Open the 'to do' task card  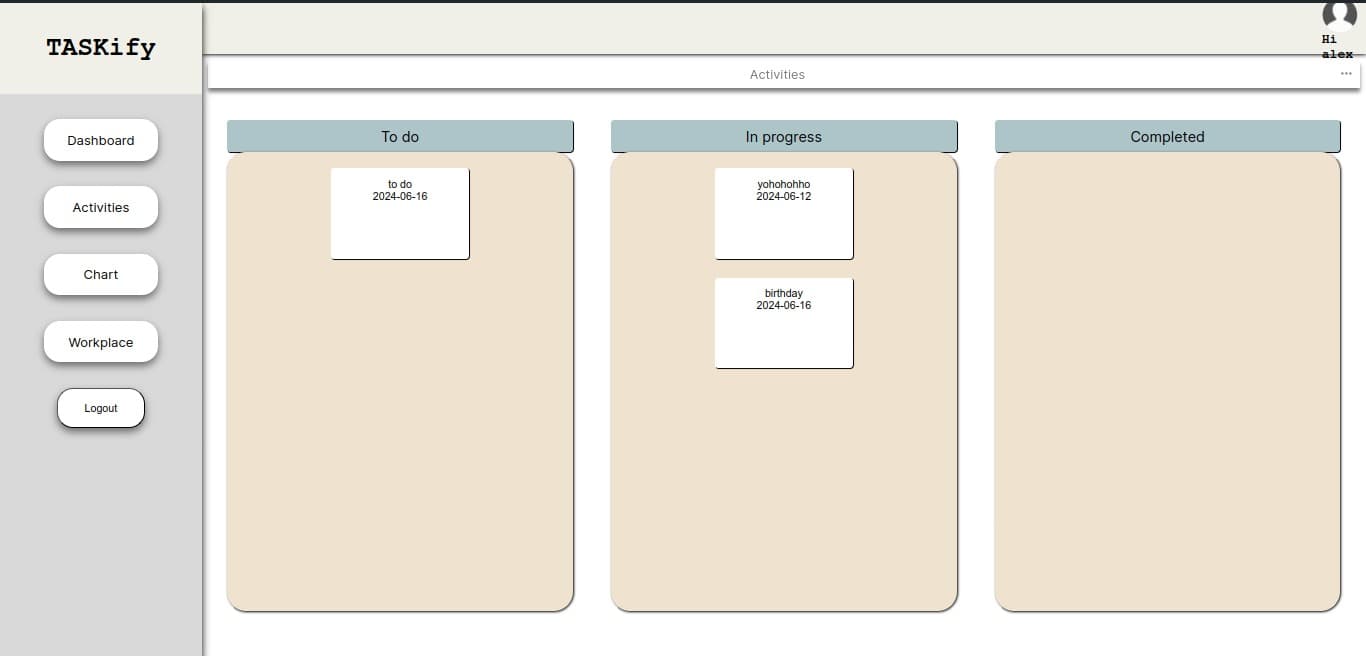pyautogui.click(x=400, y=213)
